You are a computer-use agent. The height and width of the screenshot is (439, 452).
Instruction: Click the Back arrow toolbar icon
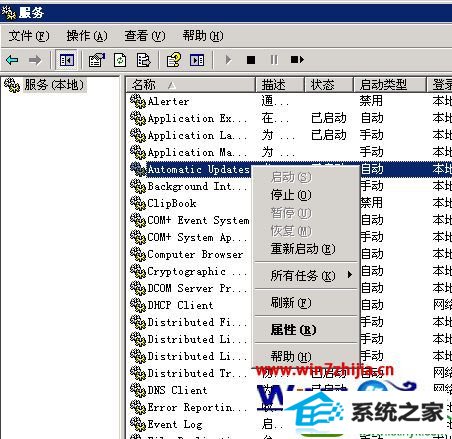12,60
